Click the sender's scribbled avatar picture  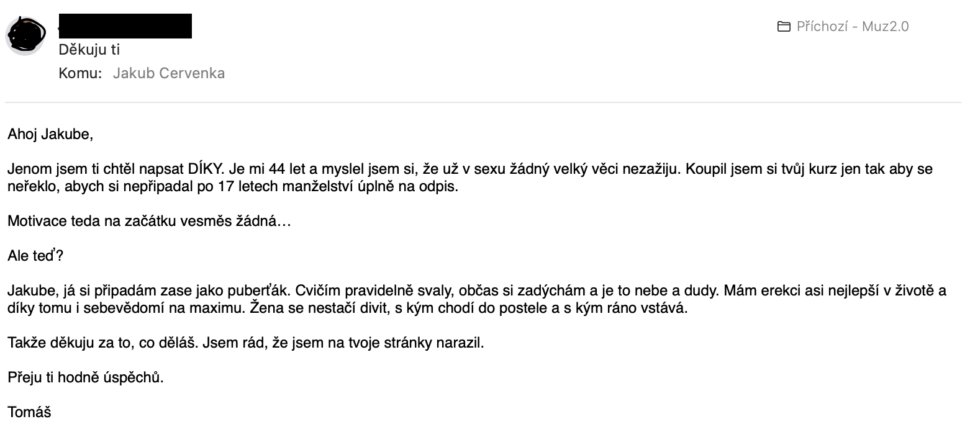(x=26, y=34)
